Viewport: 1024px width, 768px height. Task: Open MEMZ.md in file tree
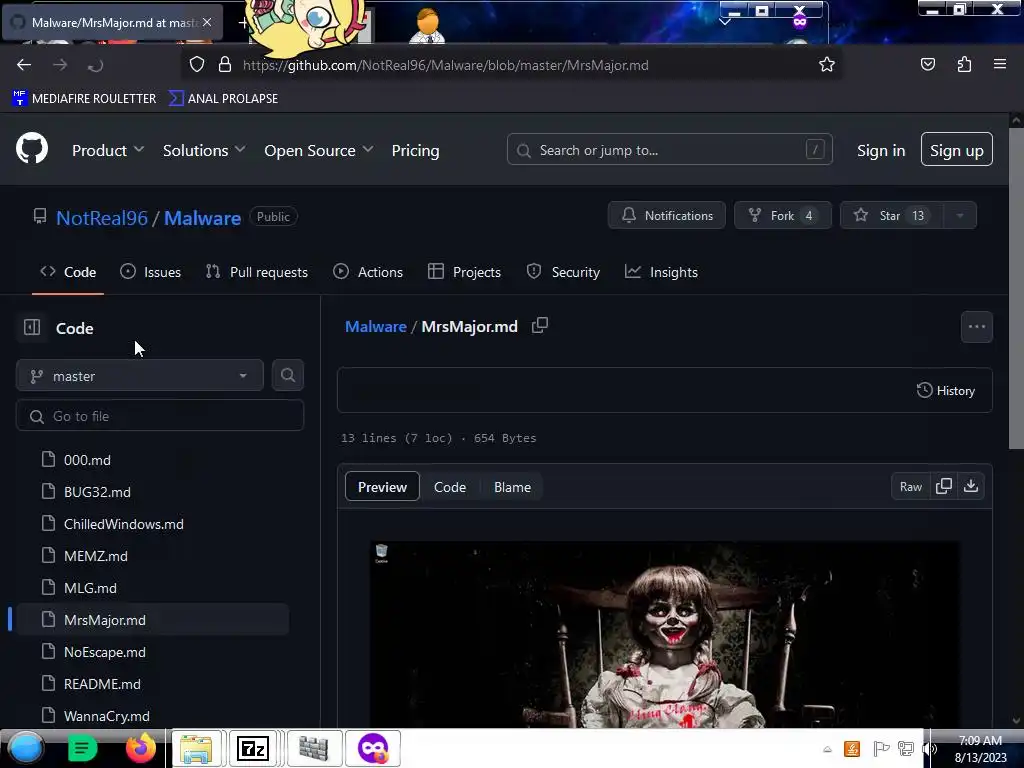96,556
